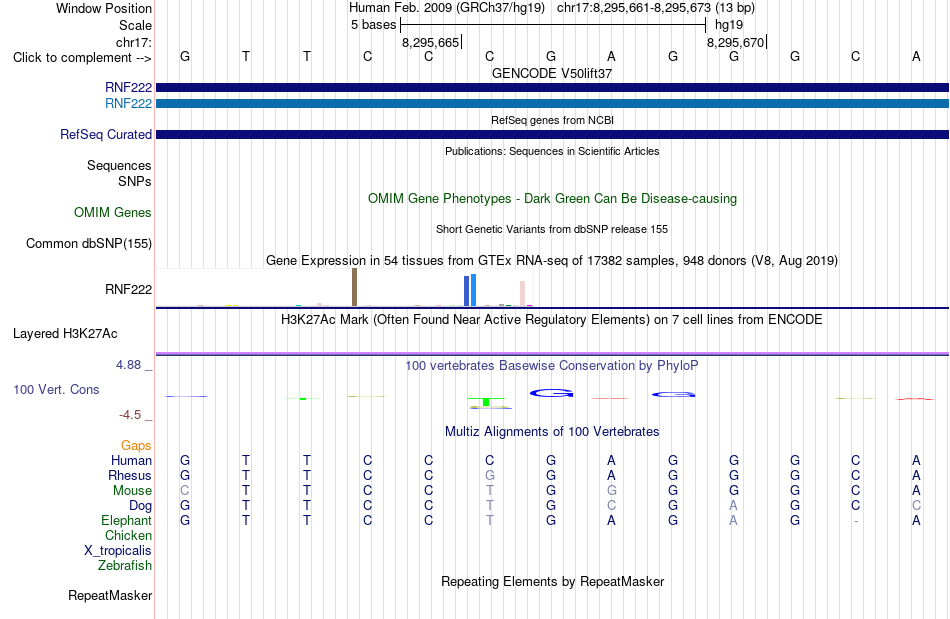Click the dark blue RNF222 GENCODE gene bar
950x619 pixels.
click(552, 88)
